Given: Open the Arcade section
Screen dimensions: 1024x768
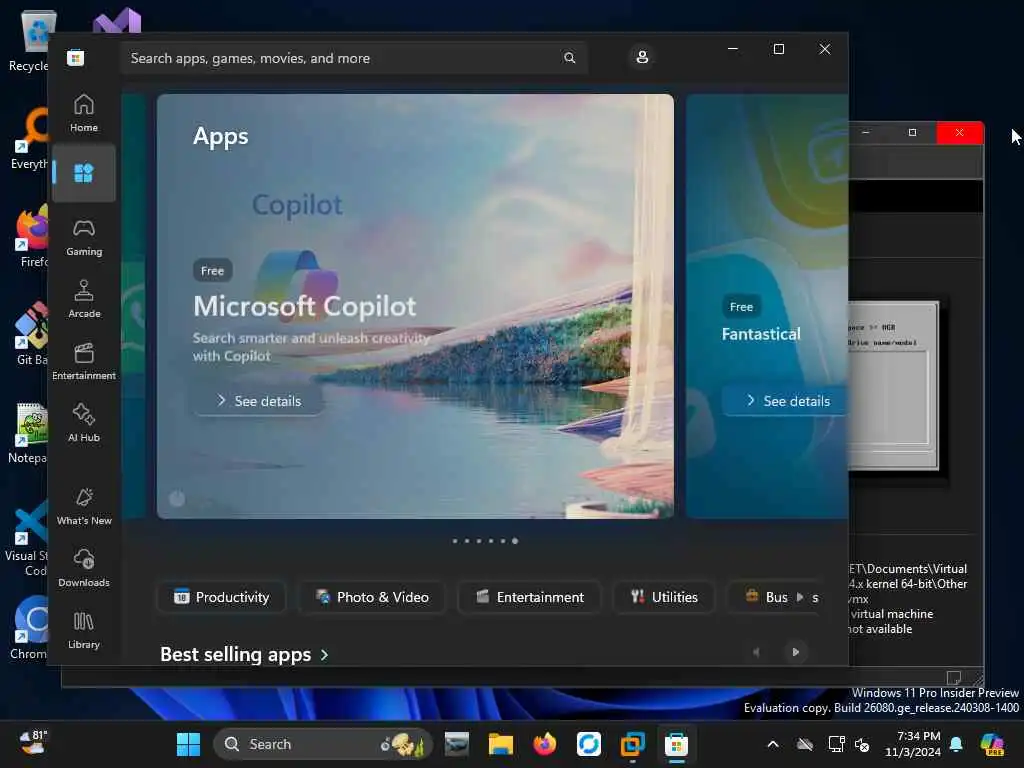Looking at the screenshot, I should (x=84, y=299).
